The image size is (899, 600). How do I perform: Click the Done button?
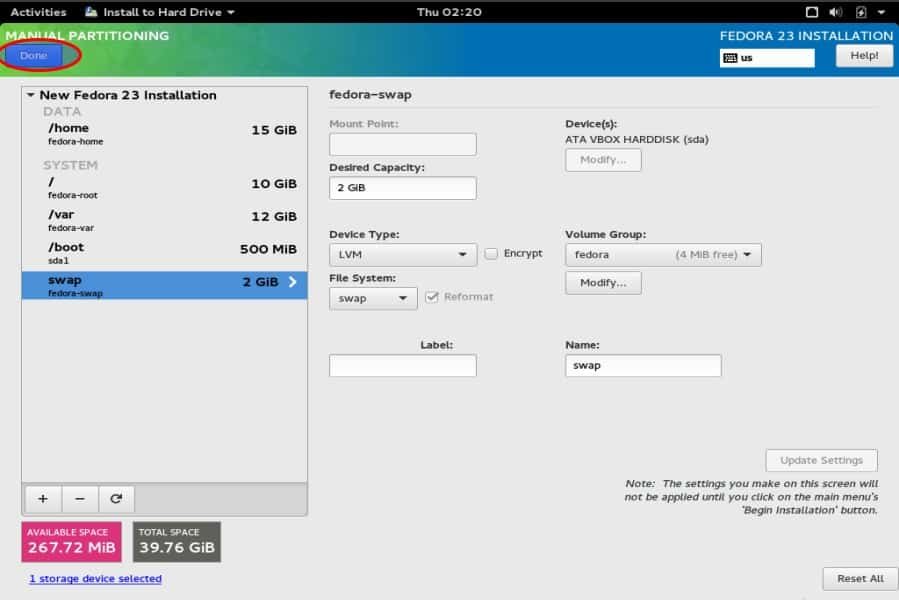tap(33, 56)
